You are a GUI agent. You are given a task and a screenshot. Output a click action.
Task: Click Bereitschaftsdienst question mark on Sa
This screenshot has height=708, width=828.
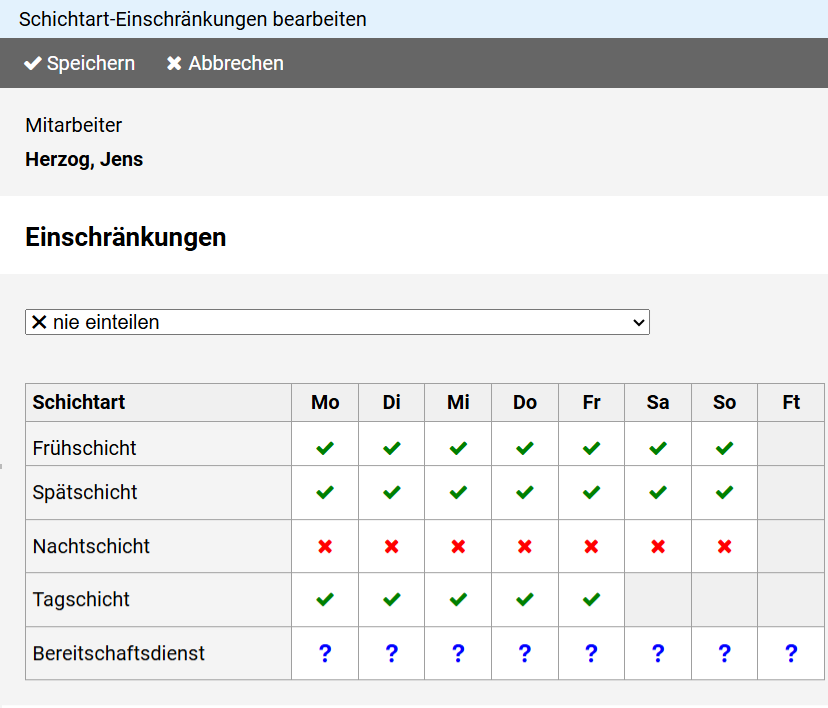(x=657, y=653)
